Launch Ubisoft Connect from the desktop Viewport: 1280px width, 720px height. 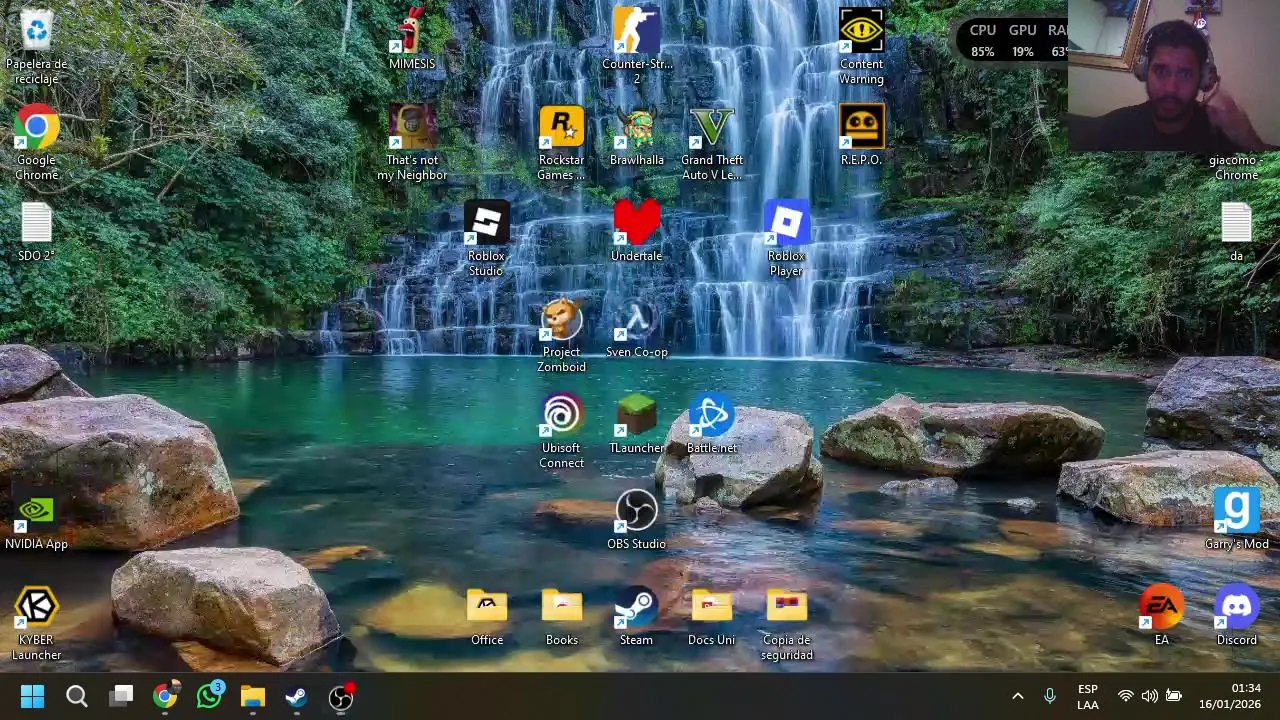(x=562, y=431)
